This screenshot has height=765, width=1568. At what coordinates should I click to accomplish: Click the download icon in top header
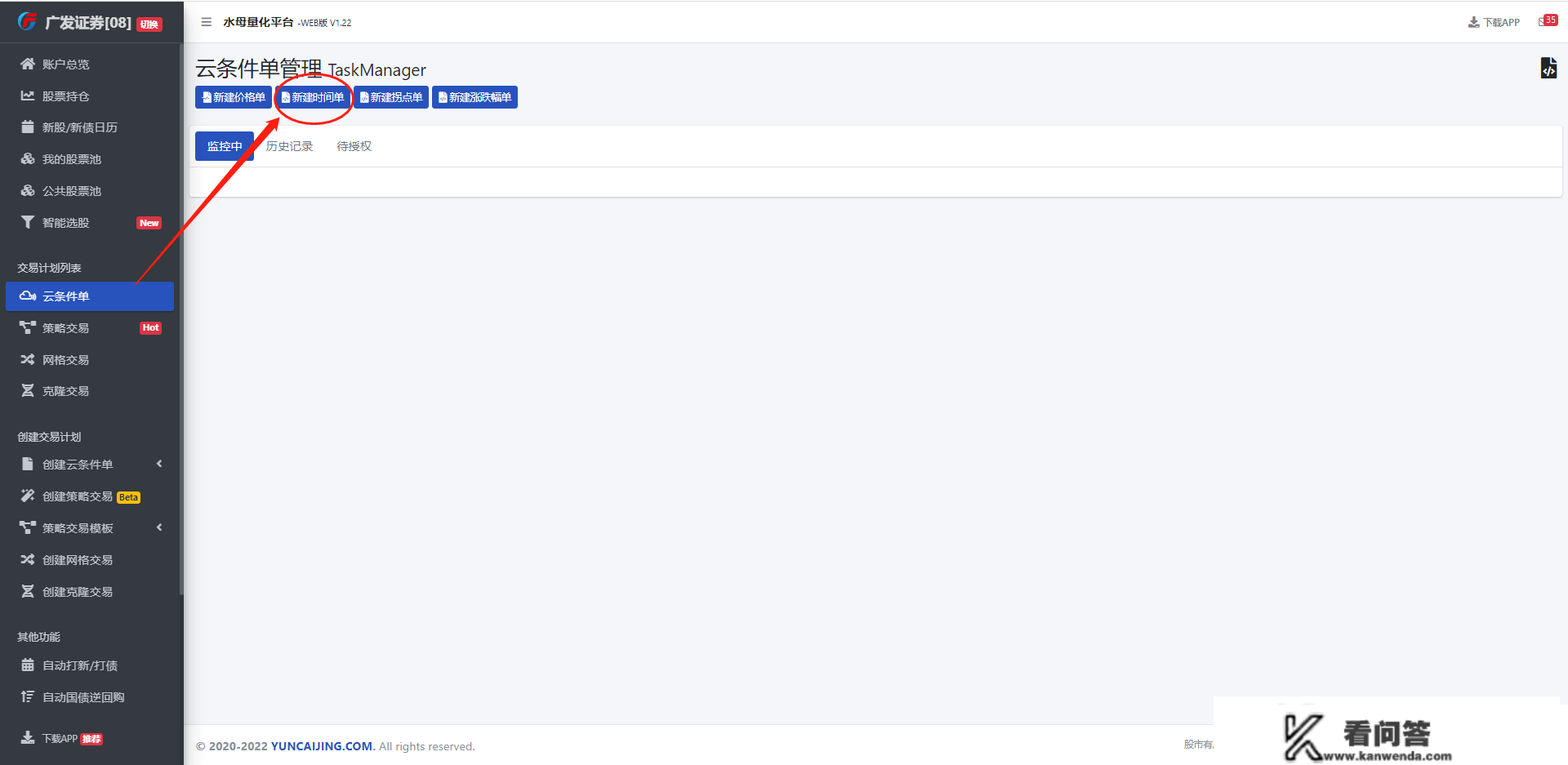pos(1474,22)
